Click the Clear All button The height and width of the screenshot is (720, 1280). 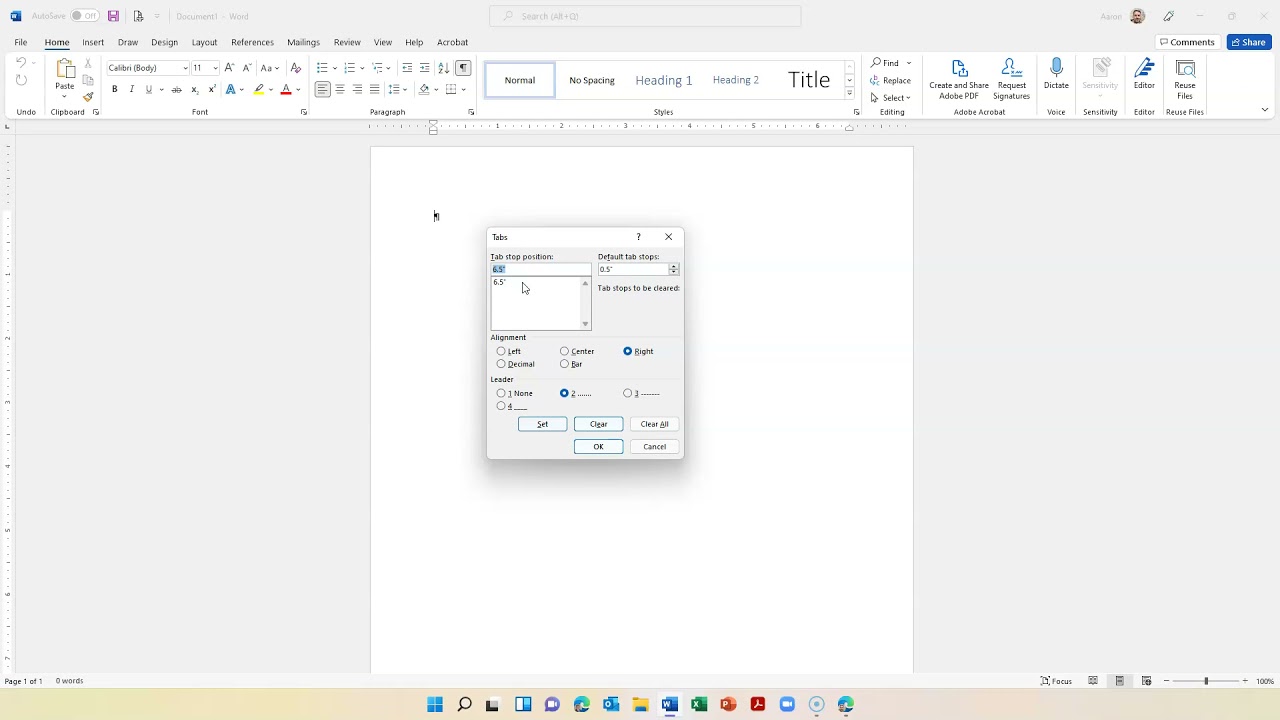[x=655, y=424]
